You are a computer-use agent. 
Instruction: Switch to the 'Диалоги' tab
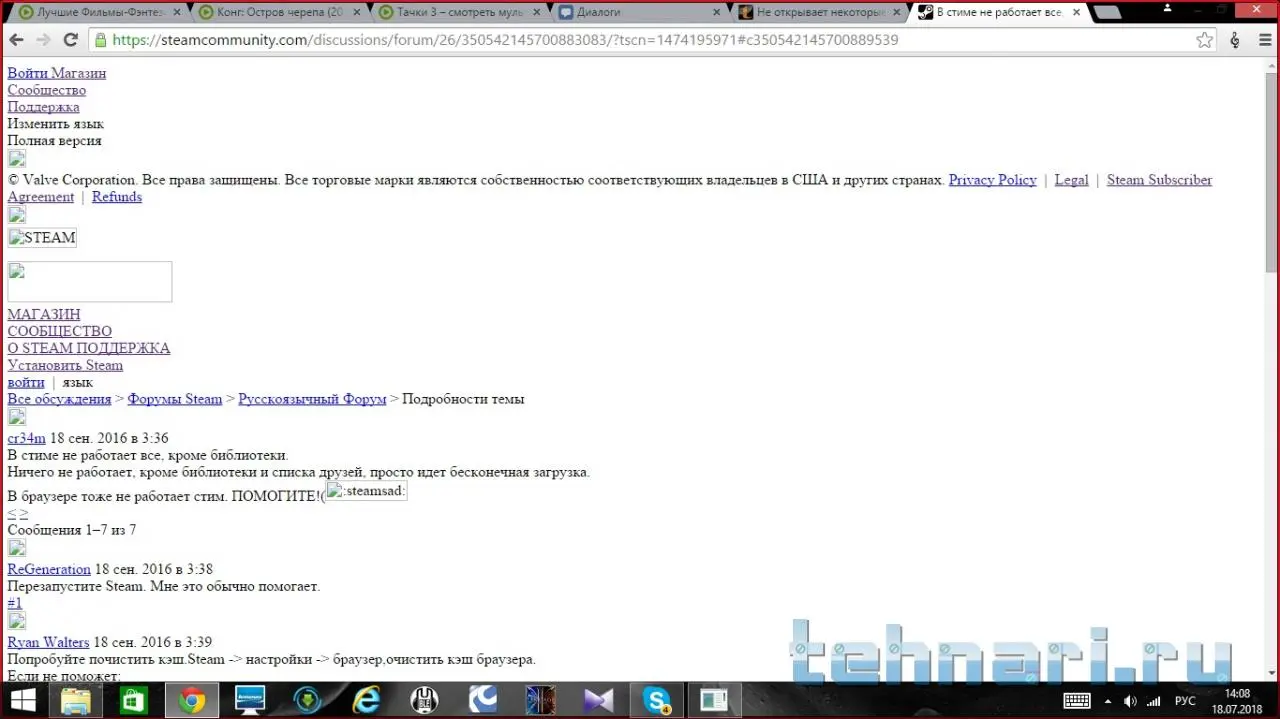pos(640,13)
